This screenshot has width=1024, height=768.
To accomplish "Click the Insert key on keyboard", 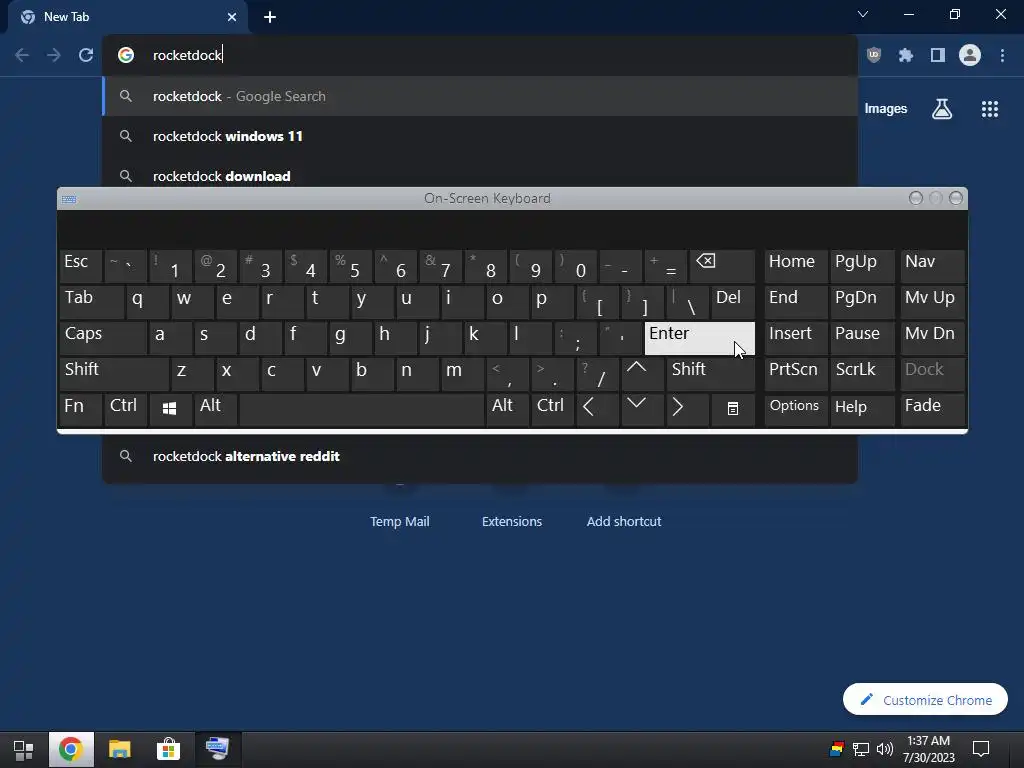I will pyautogui.click(x=795, y=338).
